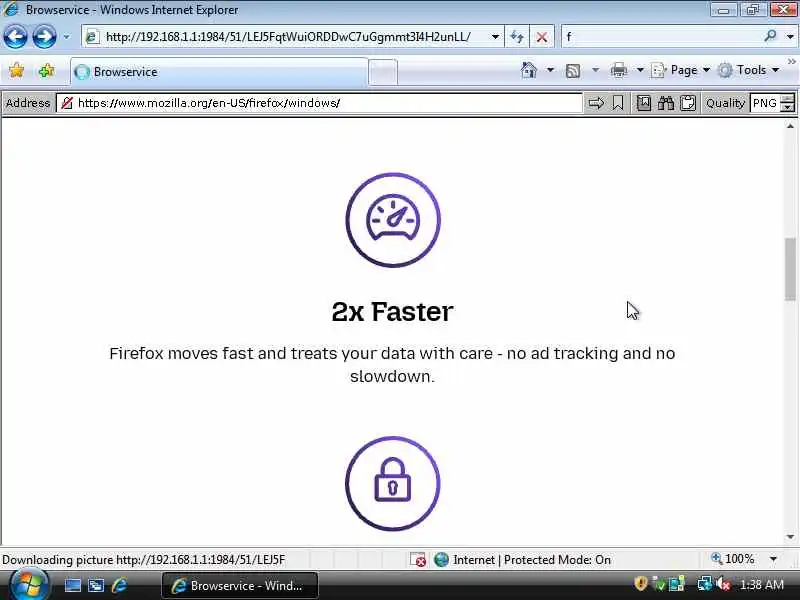Click the security shield tray icon
800x600 pixels.
tap(640, 583)
